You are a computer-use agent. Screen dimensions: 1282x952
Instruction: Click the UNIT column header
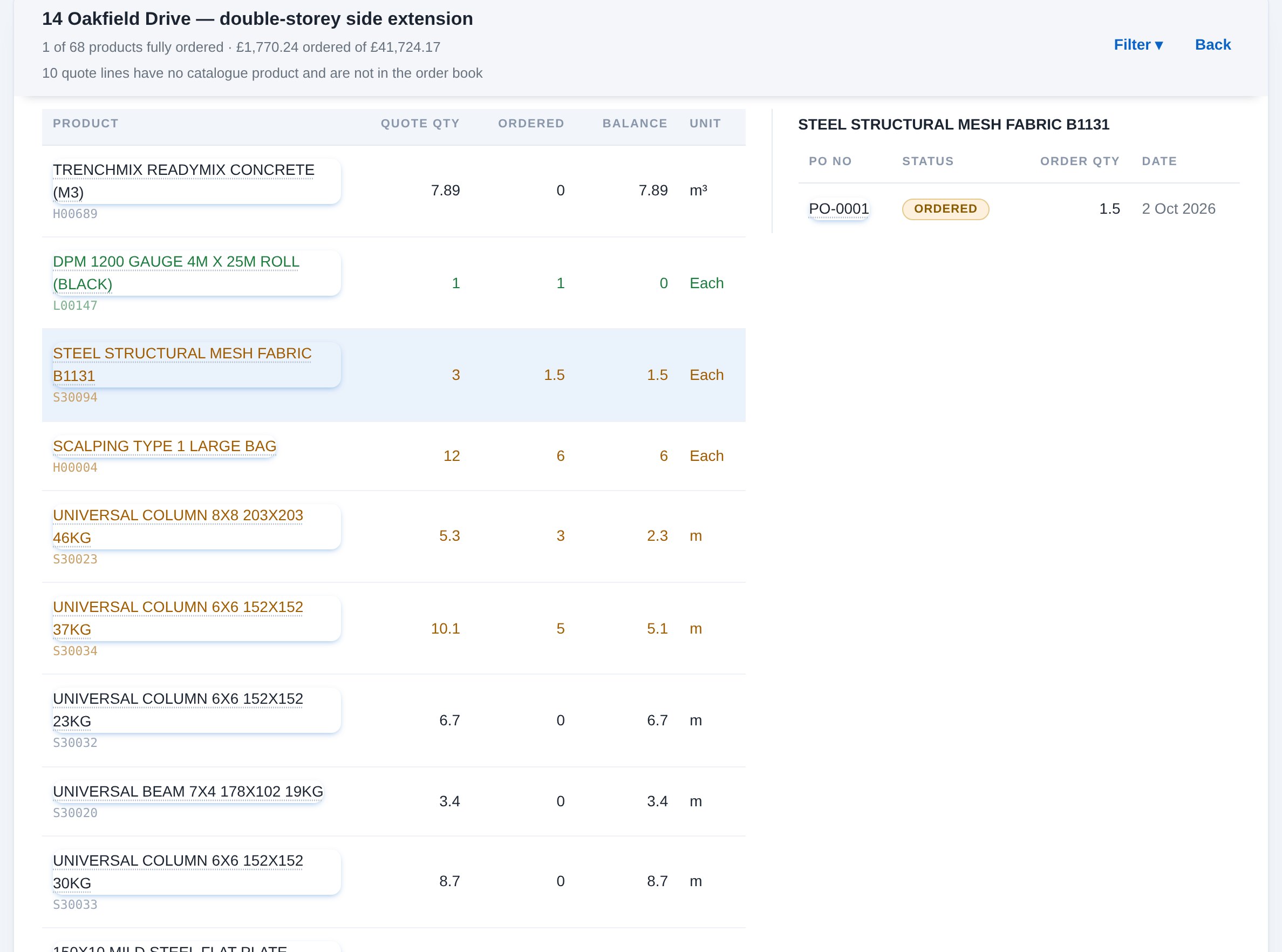tap(705, 124)
